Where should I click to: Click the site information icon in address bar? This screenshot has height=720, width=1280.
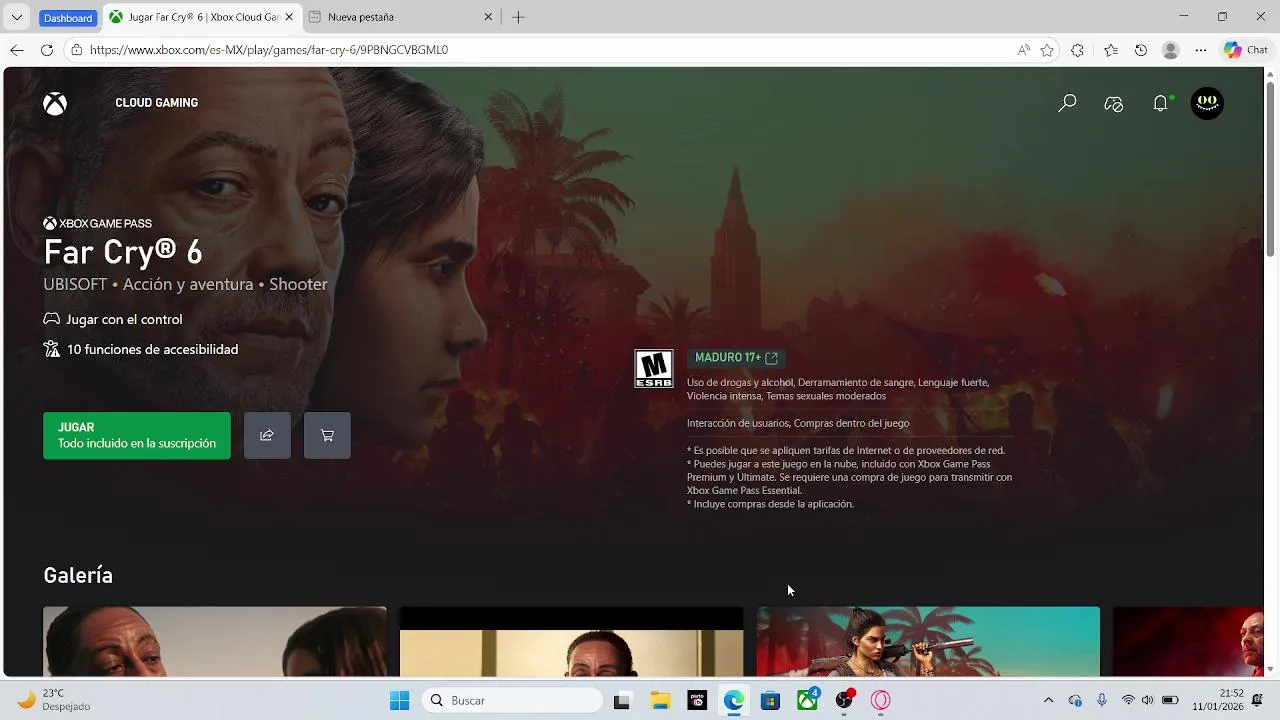tap(77, 50)
